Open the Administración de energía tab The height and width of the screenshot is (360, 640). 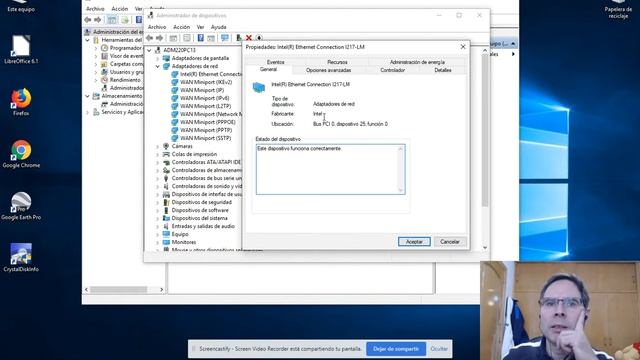pos(417,62)
